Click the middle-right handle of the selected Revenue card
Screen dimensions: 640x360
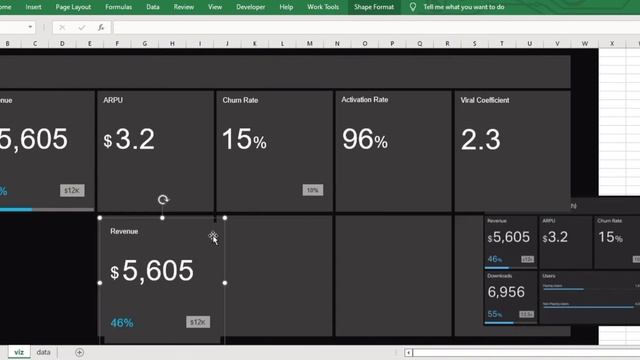tap(225, 282)
